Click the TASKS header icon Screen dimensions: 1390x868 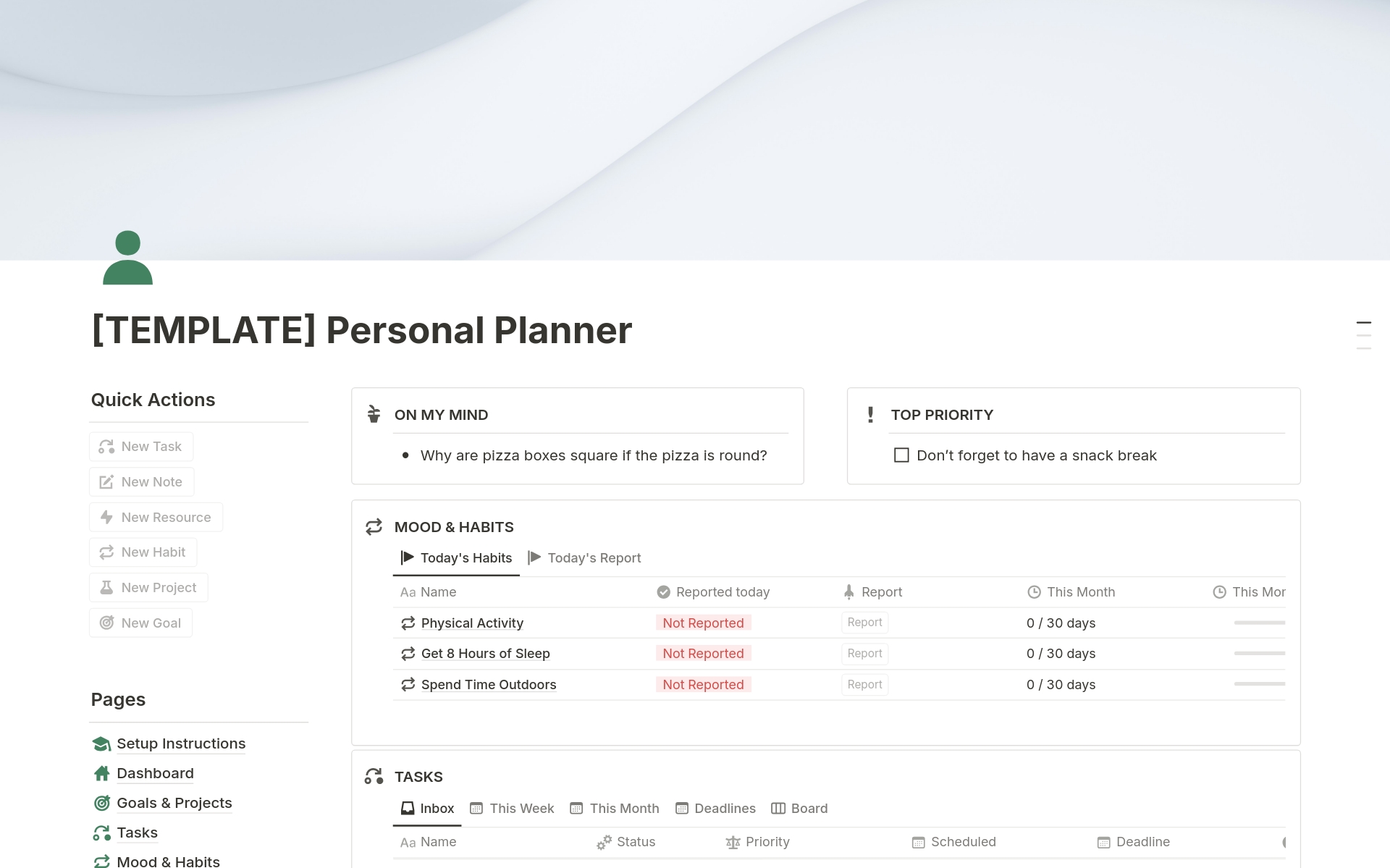374,776
